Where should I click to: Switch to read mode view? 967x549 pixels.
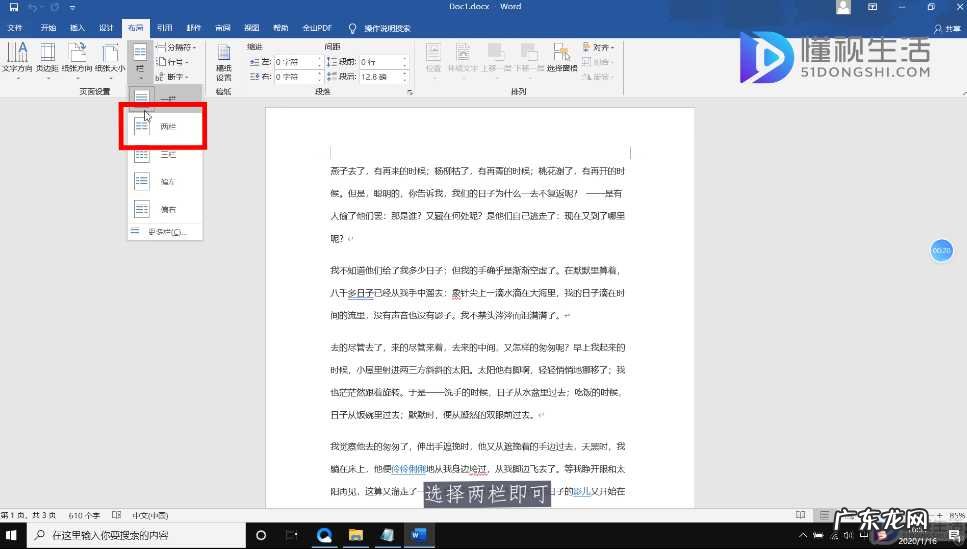[800, 515]
